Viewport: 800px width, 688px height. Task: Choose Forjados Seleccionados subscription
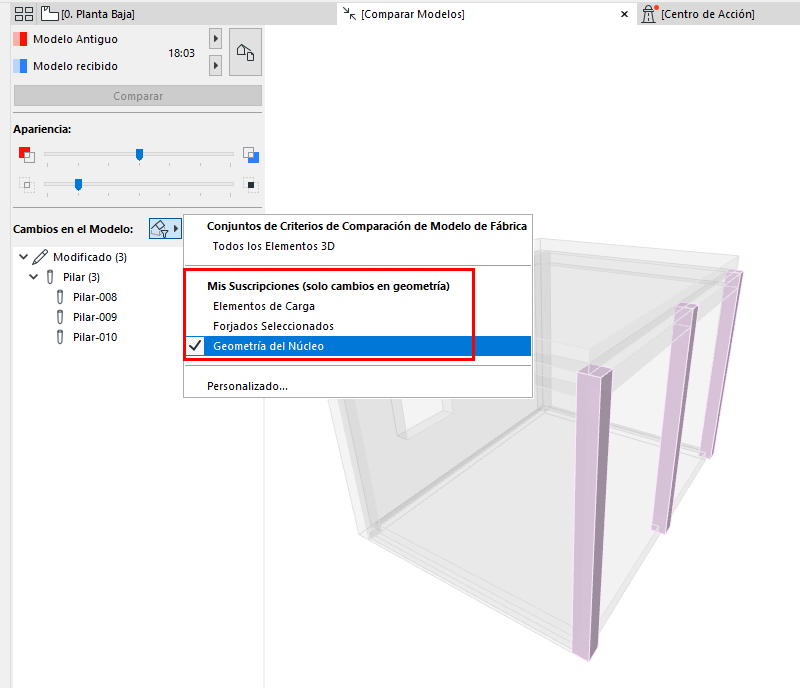point(358,326)
